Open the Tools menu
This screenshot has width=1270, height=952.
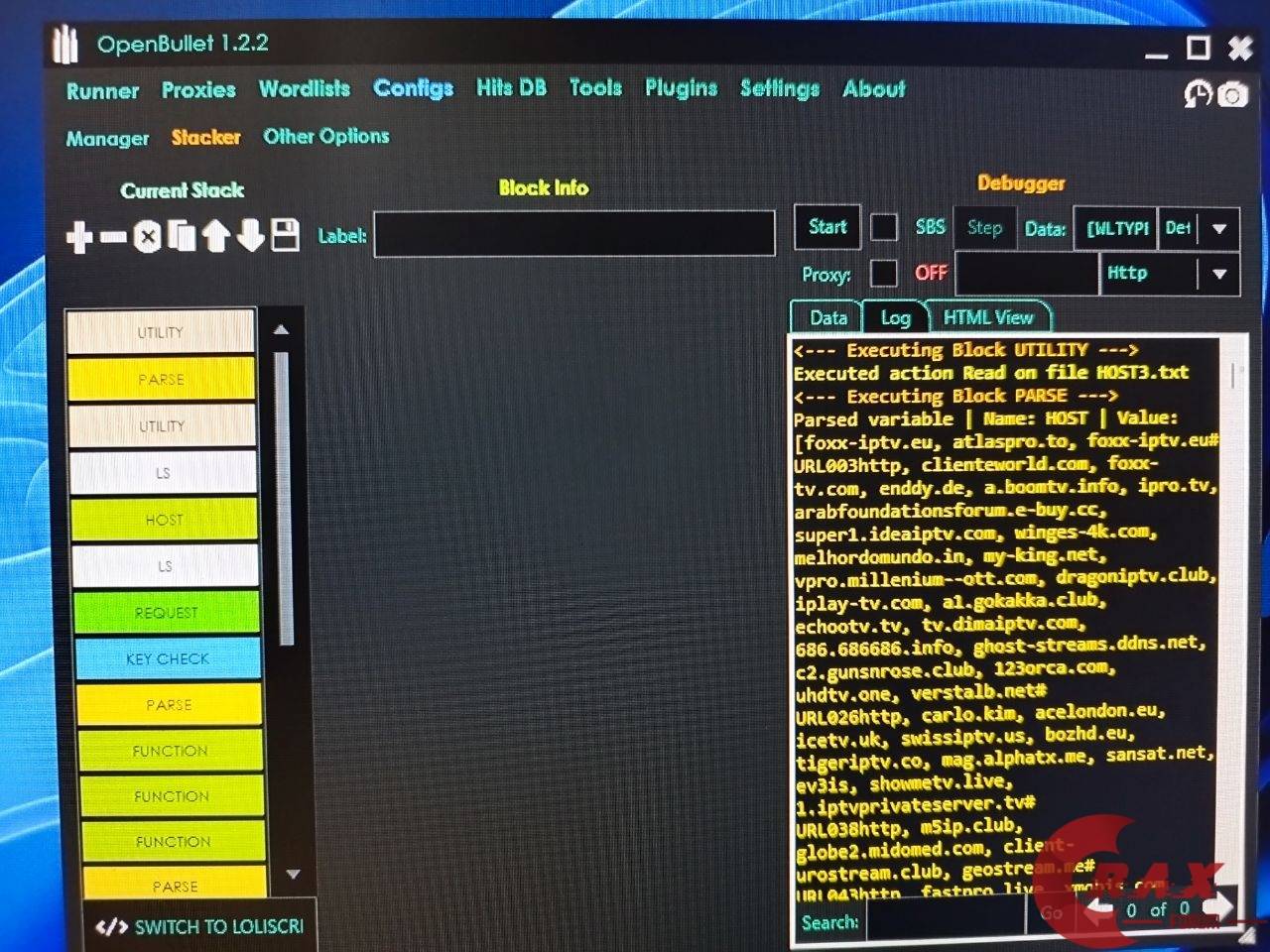pyautogui.click(x=595, y=87)
